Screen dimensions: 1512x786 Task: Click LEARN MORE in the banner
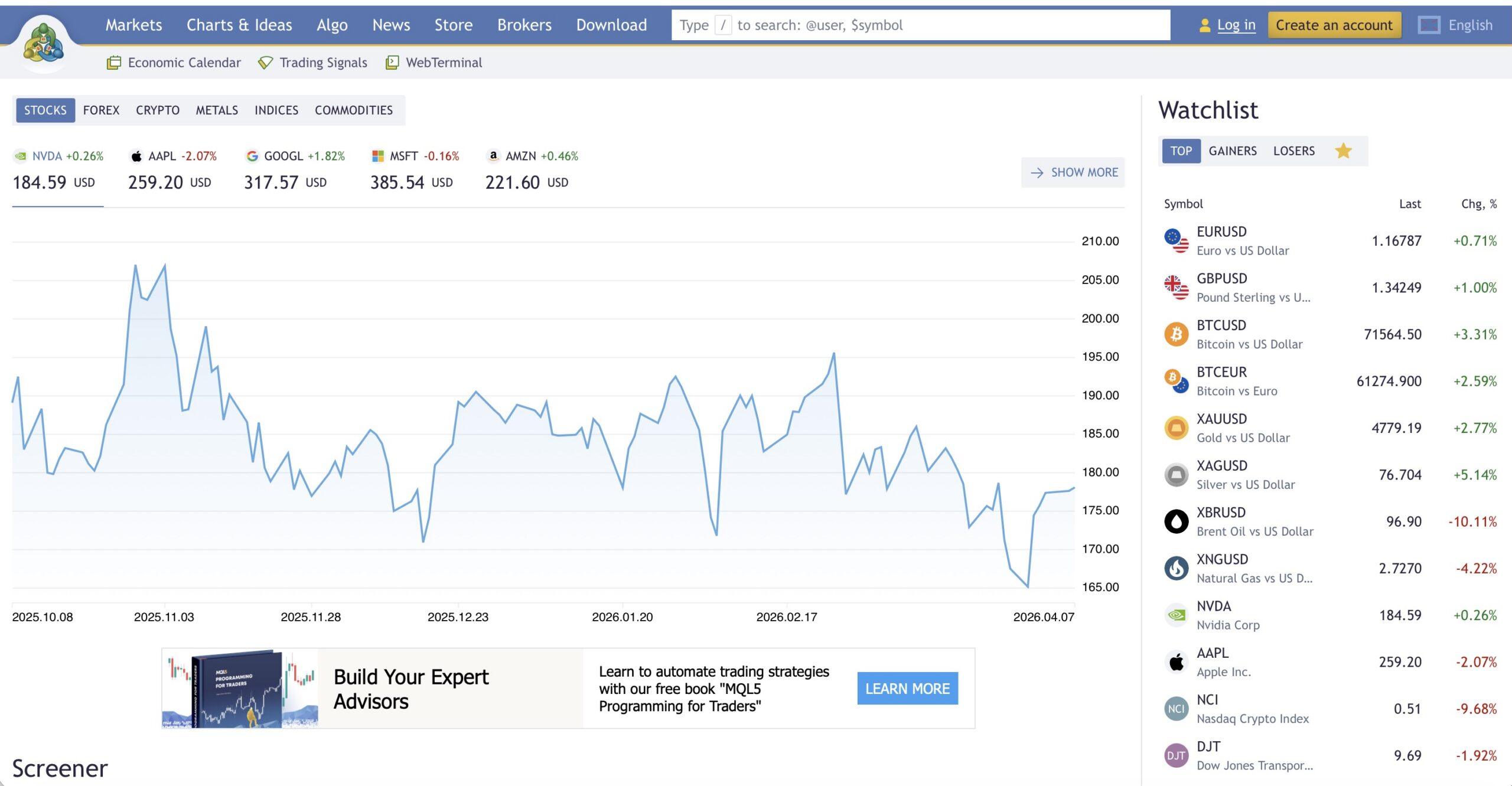coord(908,689)
